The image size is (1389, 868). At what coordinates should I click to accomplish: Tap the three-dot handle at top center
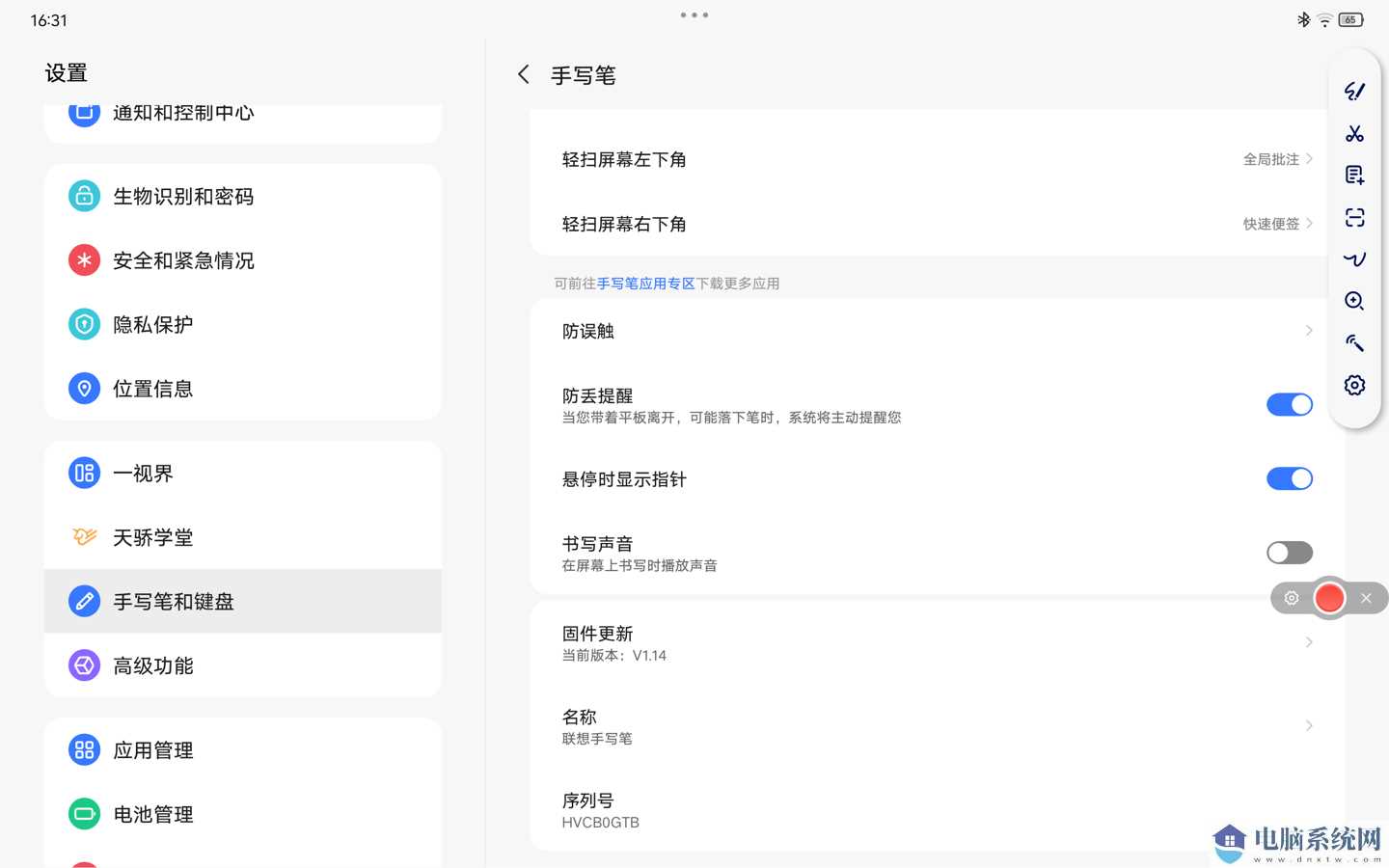coord(694,14)
